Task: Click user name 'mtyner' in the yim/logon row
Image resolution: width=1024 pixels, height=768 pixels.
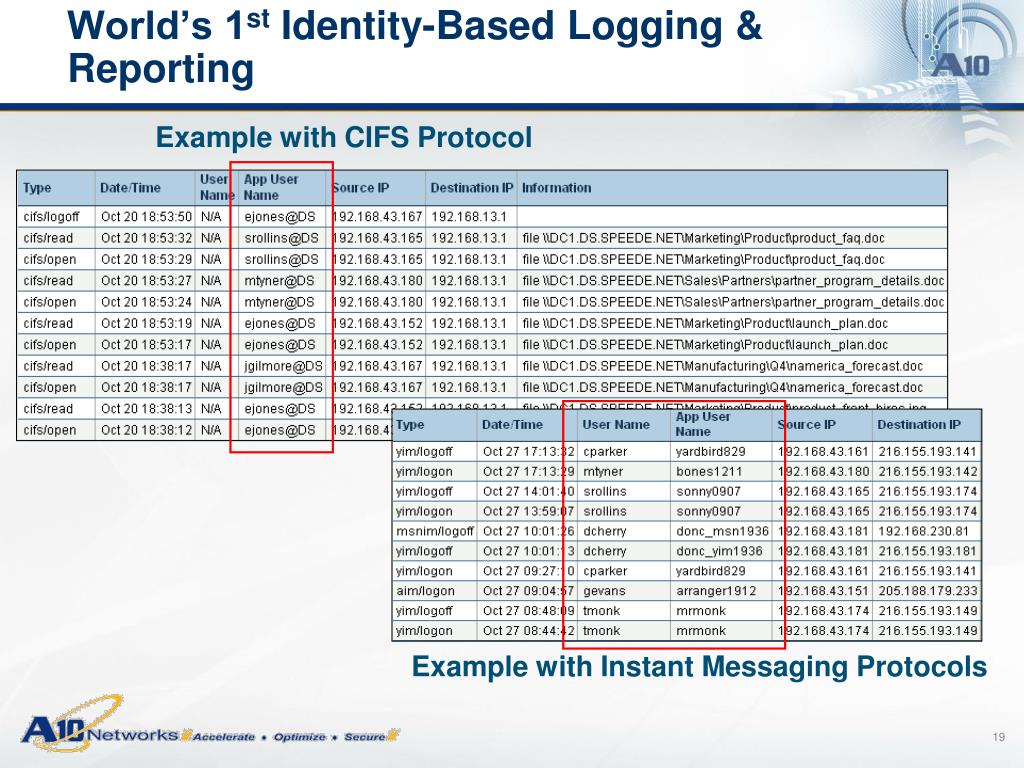Action: [x=603, y=472]
